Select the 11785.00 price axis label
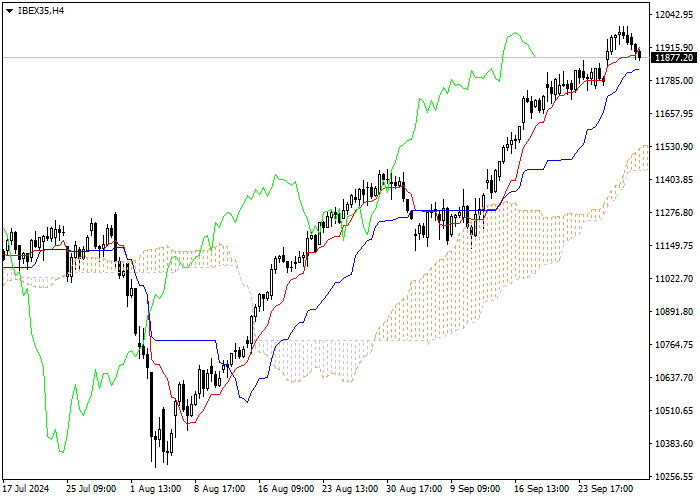This screenshot has height=500, width=700. (674, 80)
